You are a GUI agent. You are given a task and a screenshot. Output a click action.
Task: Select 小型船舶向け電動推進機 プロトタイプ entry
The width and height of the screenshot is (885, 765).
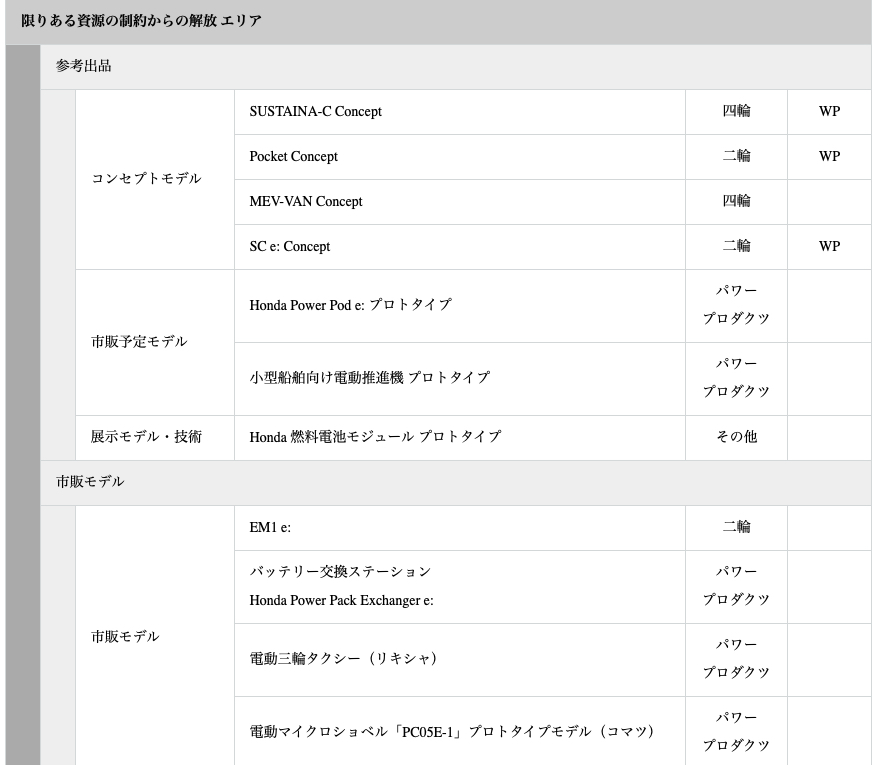pyautogui.click(x=369, y=378)
